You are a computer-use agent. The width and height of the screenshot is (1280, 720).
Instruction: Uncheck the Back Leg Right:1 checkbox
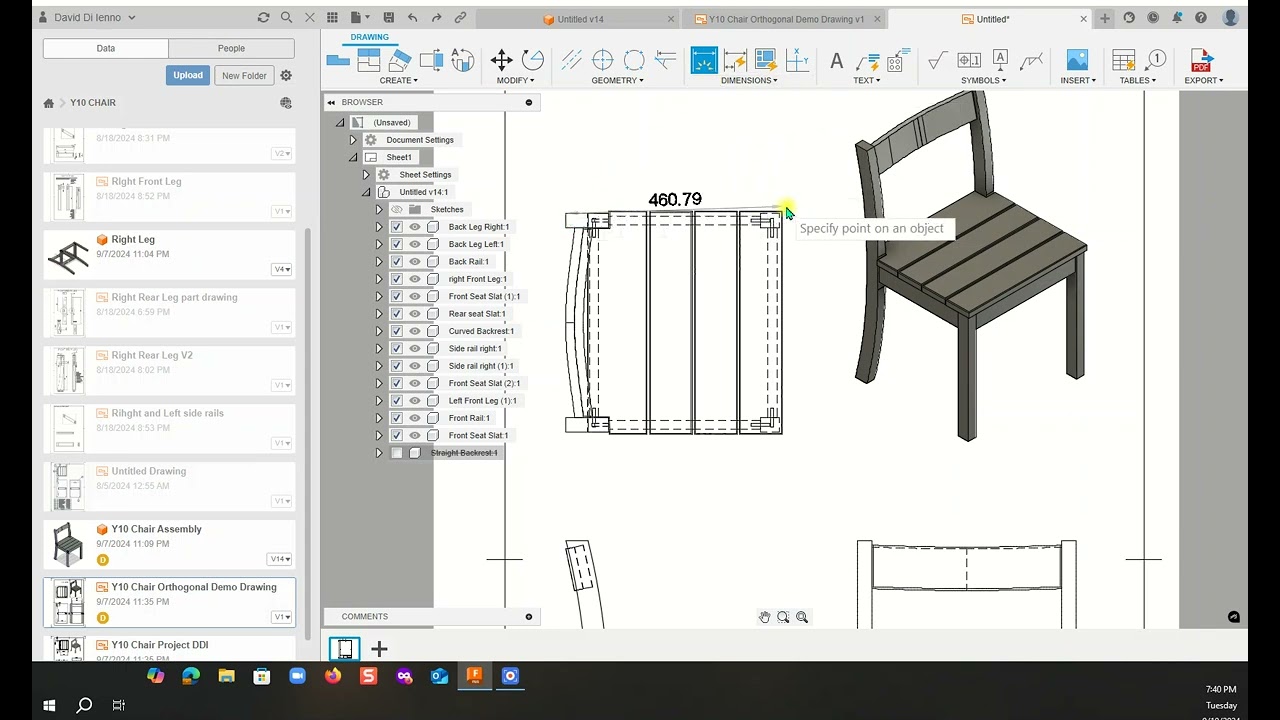[x=397, y=227]
